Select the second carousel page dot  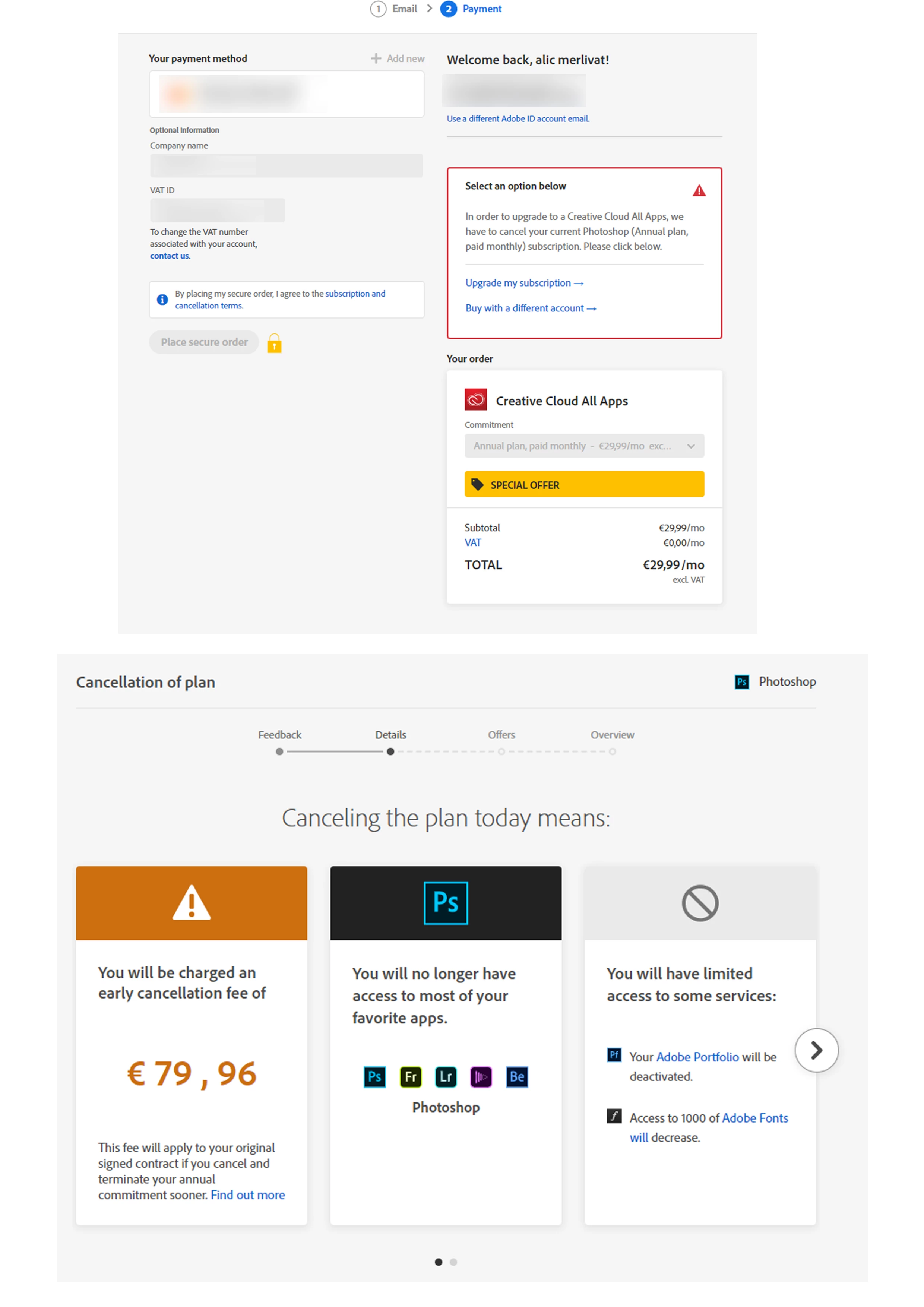[453, 1262]
